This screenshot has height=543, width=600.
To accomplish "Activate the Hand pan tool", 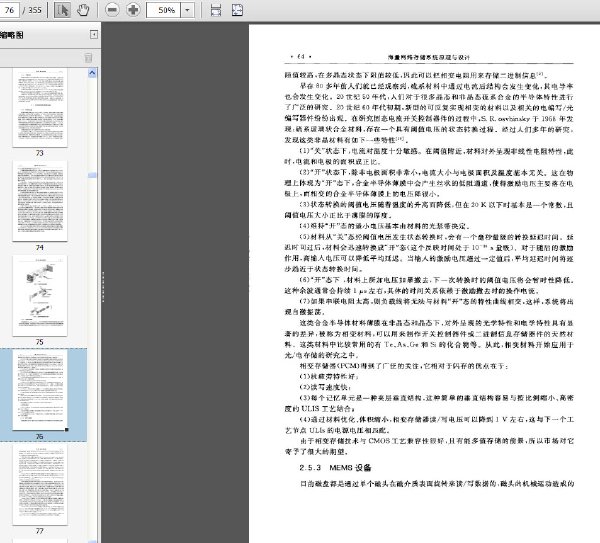I will coord(83,10).
